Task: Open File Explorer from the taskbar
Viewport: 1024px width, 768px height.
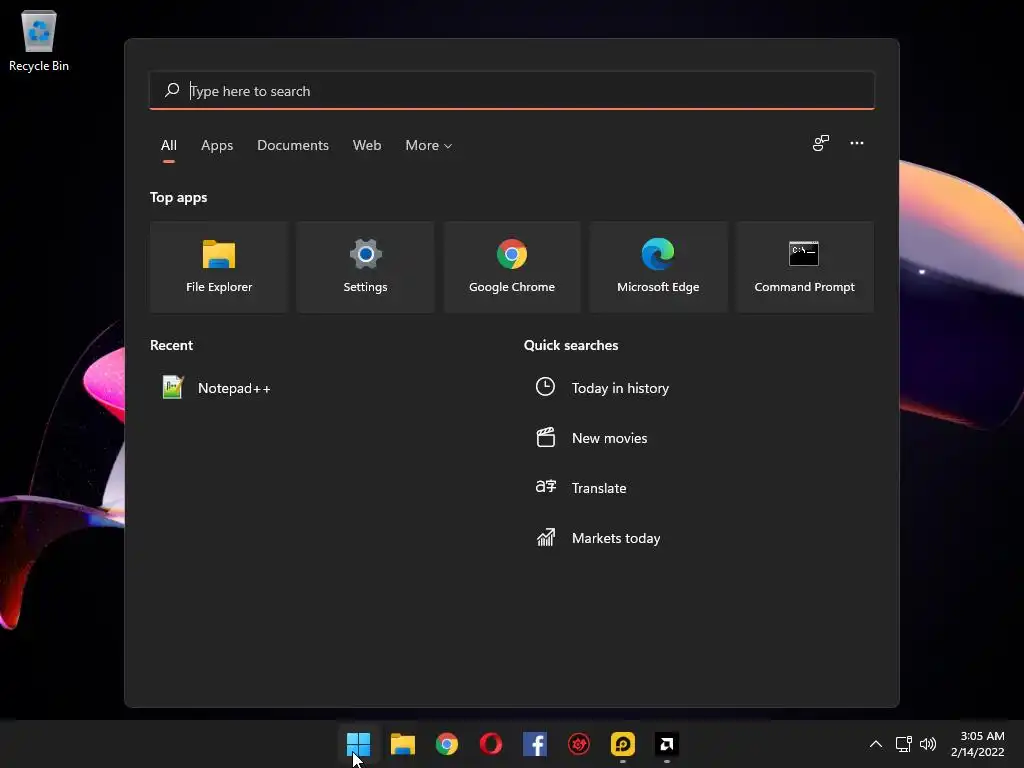Action: pyautogui.click(x=403, y=744)
